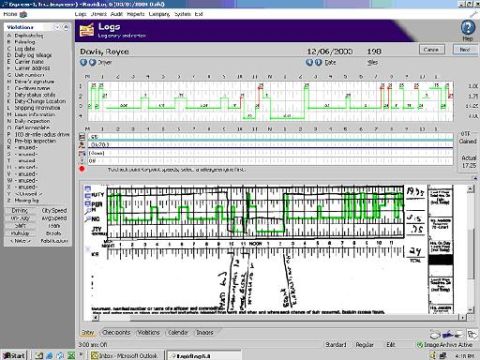The width and height of the screenshot is (480, 360).
Task: Select violation B False log
Action: coord(25,42)
